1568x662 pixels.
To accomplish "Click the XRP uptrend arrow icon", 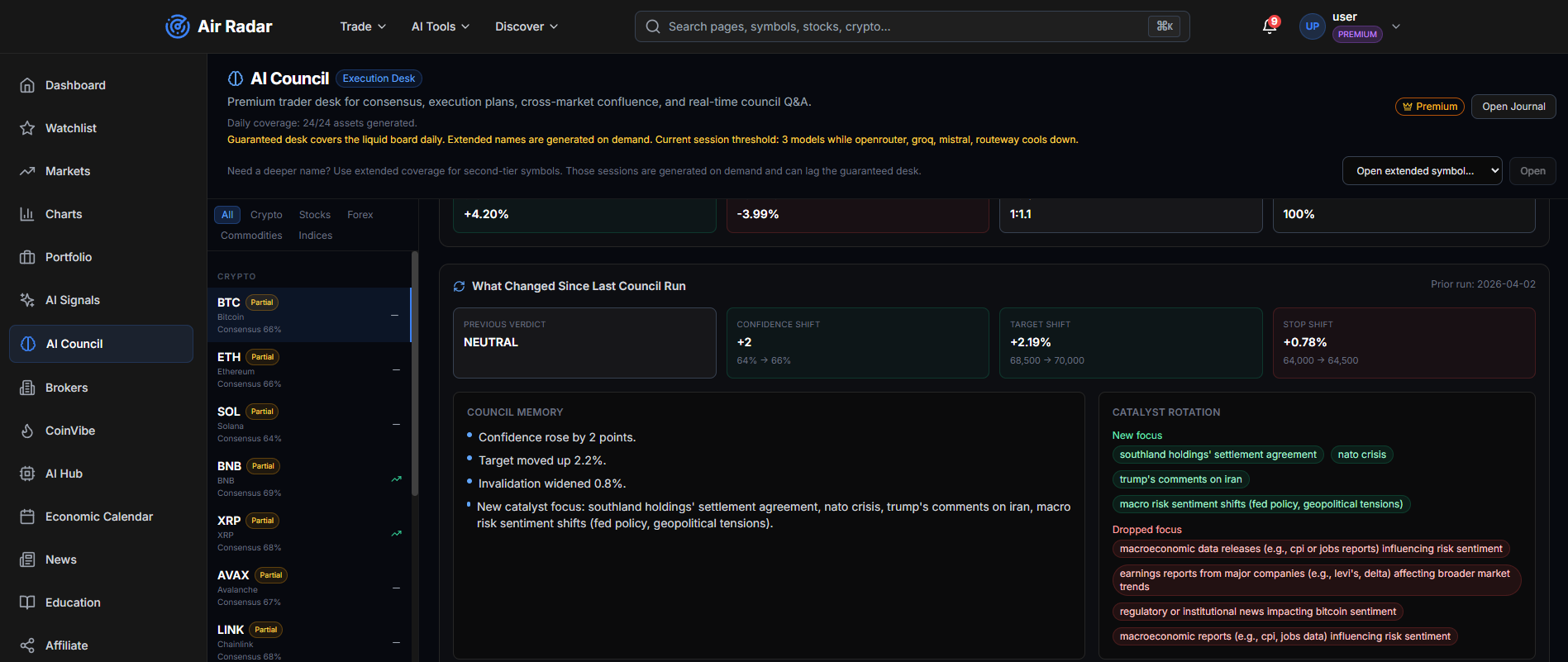I will tap(396, 533).
